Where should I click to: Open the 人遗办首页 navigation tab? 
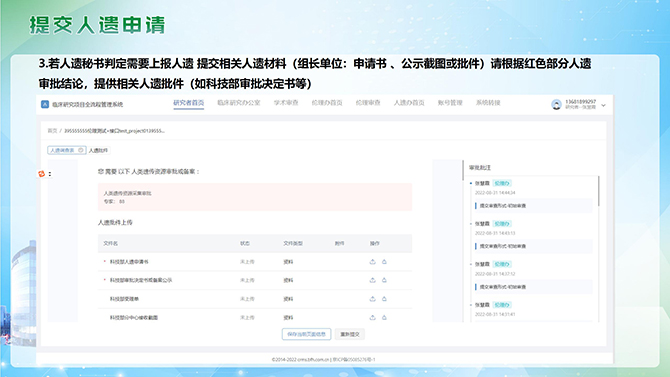pos(409,103)
